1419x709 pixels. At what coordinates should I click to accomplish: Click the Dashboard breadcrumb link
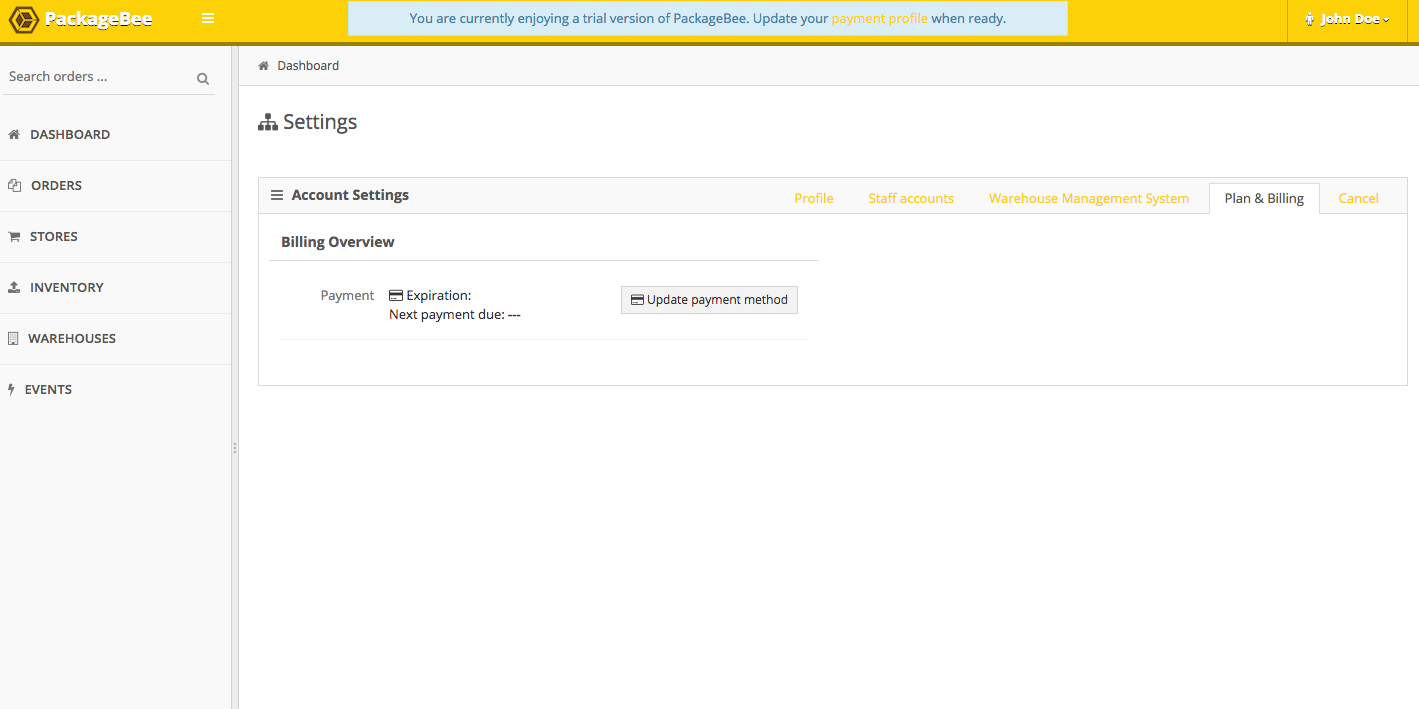coord(308,66)
